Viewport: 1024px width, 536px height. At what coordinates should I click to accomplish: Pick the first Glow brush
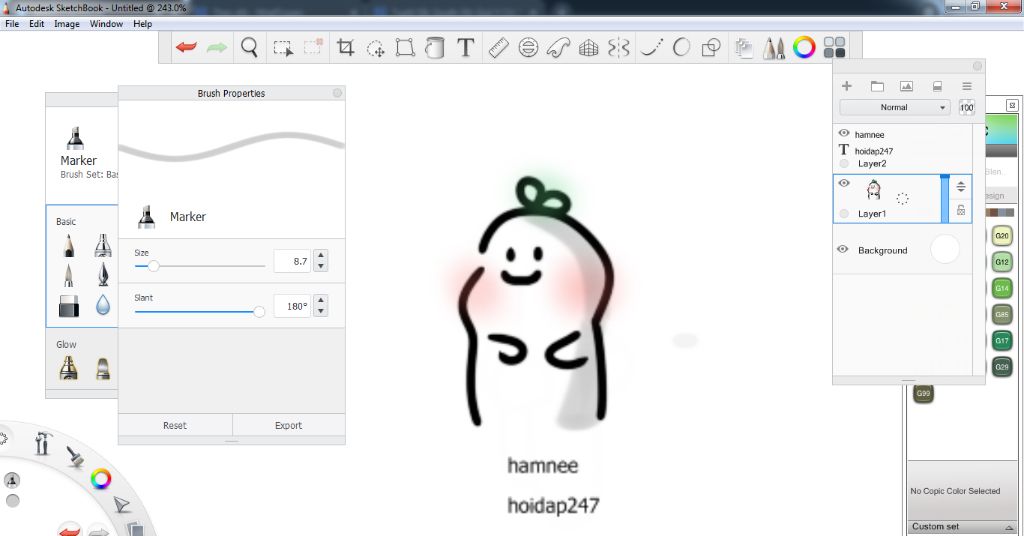pos(69,368)
